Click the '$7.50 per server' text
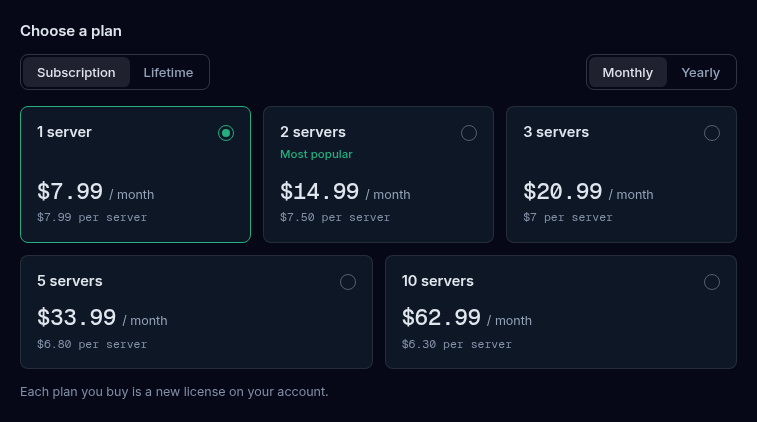Screen dimensions: 757x422 335,217
